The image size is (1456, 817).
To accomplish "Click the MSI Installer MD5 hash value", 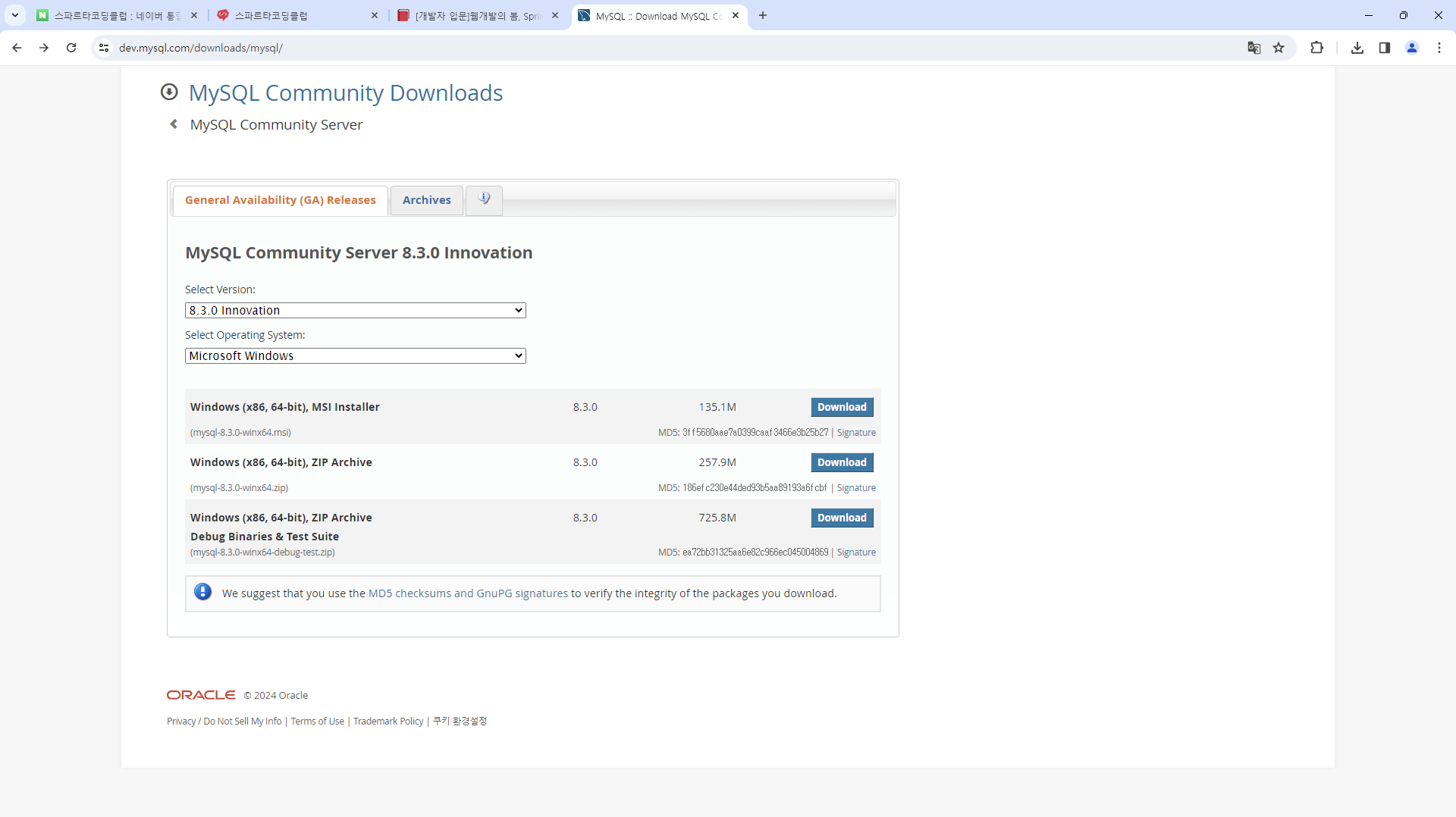I will coord(755,433).
